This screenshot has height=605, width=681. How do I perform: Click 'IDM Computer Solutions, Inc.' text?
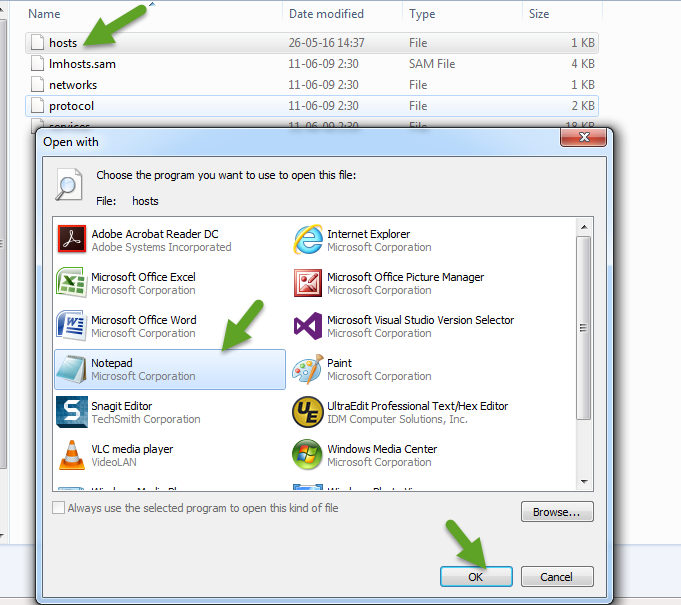397,419
